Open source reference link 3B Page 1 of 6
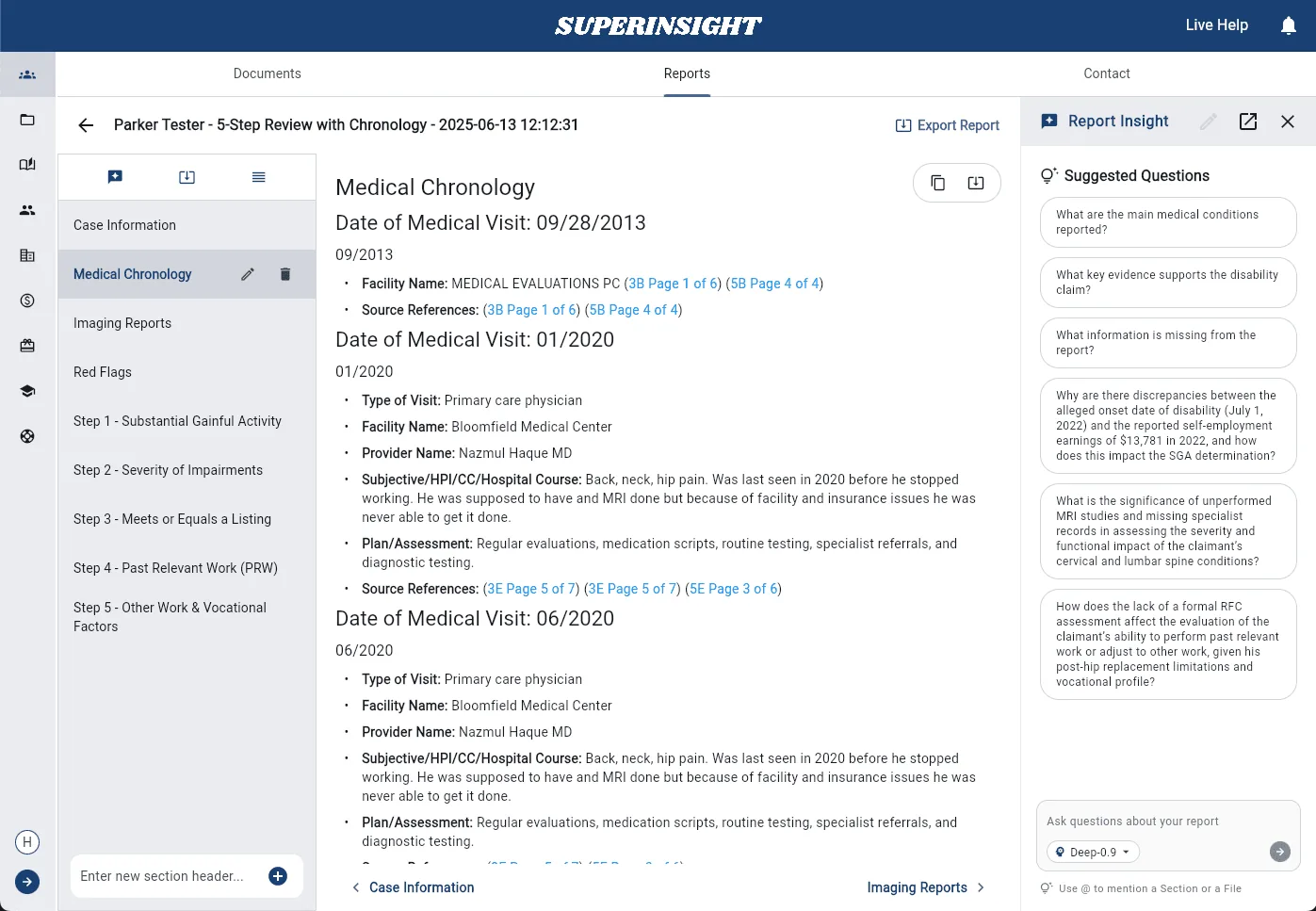Image resolution: width=1316 pixels, height=911 pixels. pyautogui.click(x=673, y=283)
